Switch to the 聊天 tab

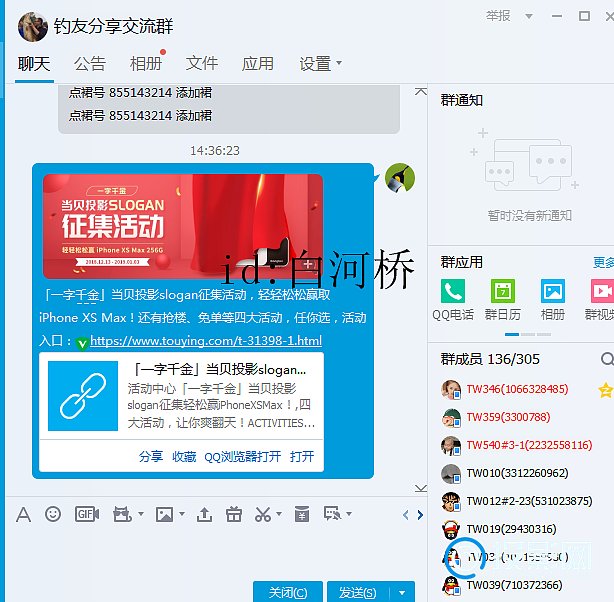(x=34, y=63)
